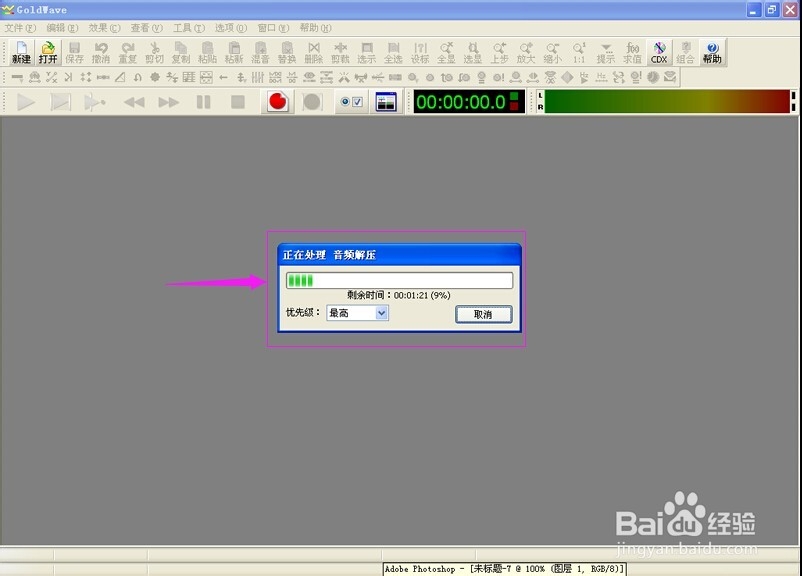Open the CDX audio extraction tool
The width and height of the screenshot is (802, 576).
tap(659, 53)
